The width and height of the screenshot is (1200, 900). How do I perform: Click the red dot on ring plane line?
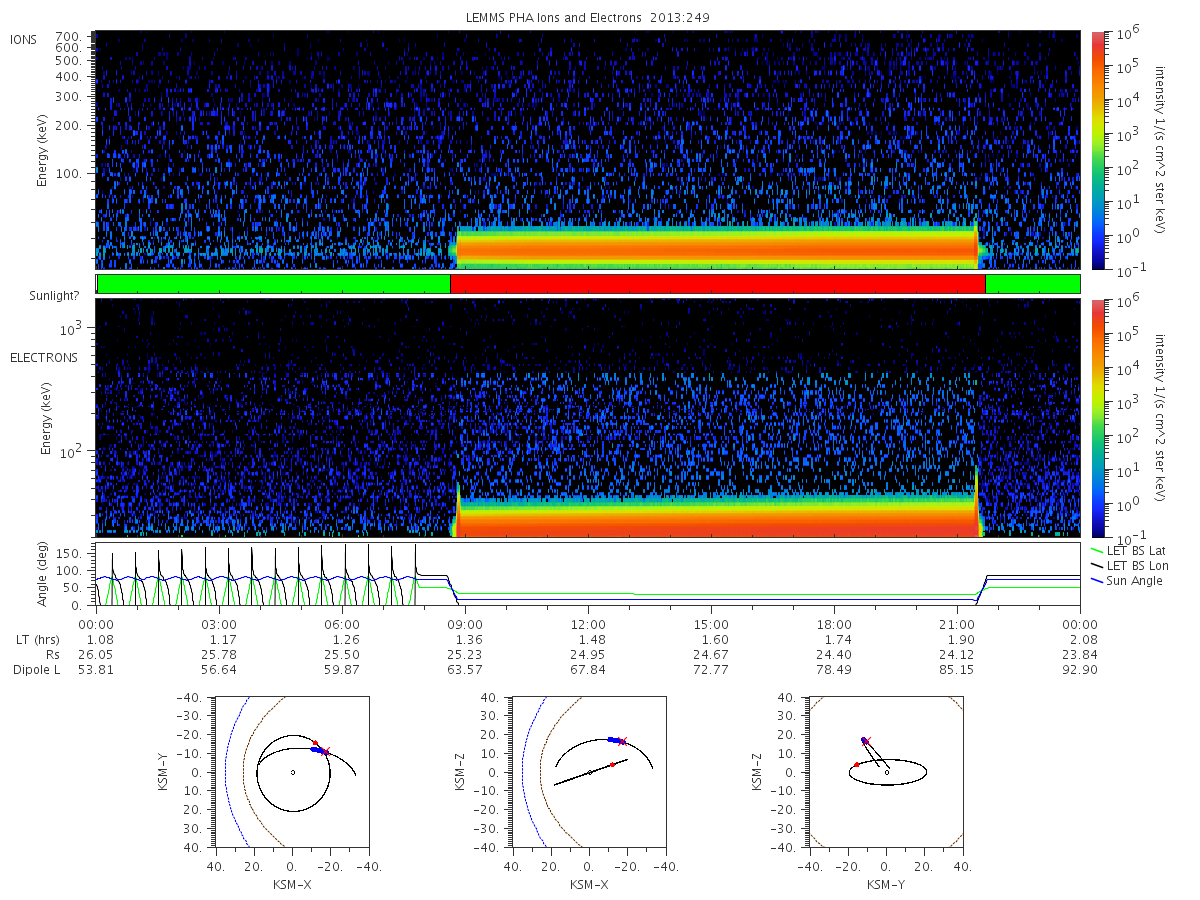pyautogui.click(x=612, y=765)
